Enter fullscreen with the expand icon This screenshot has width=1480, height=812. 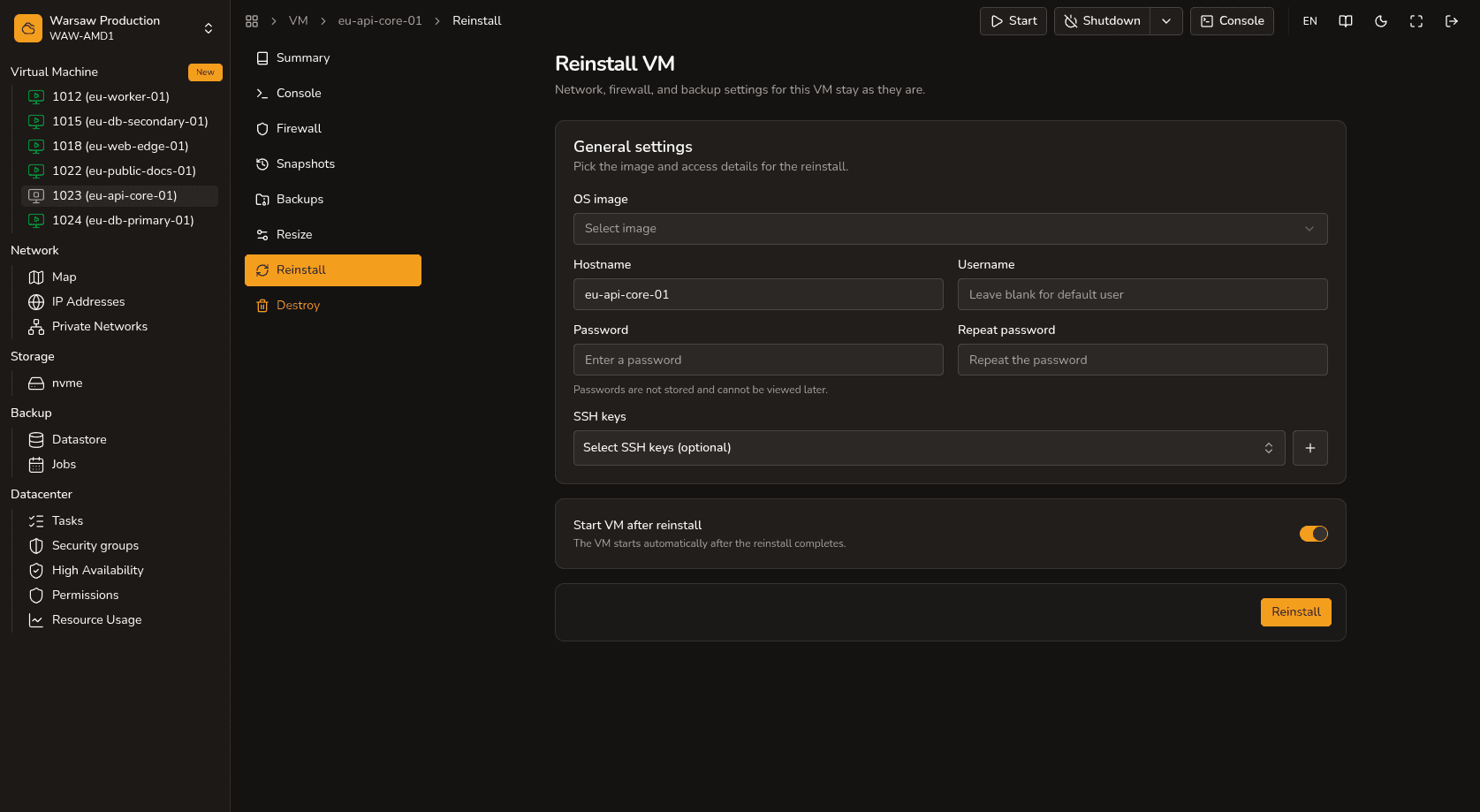coord(1416,21)
